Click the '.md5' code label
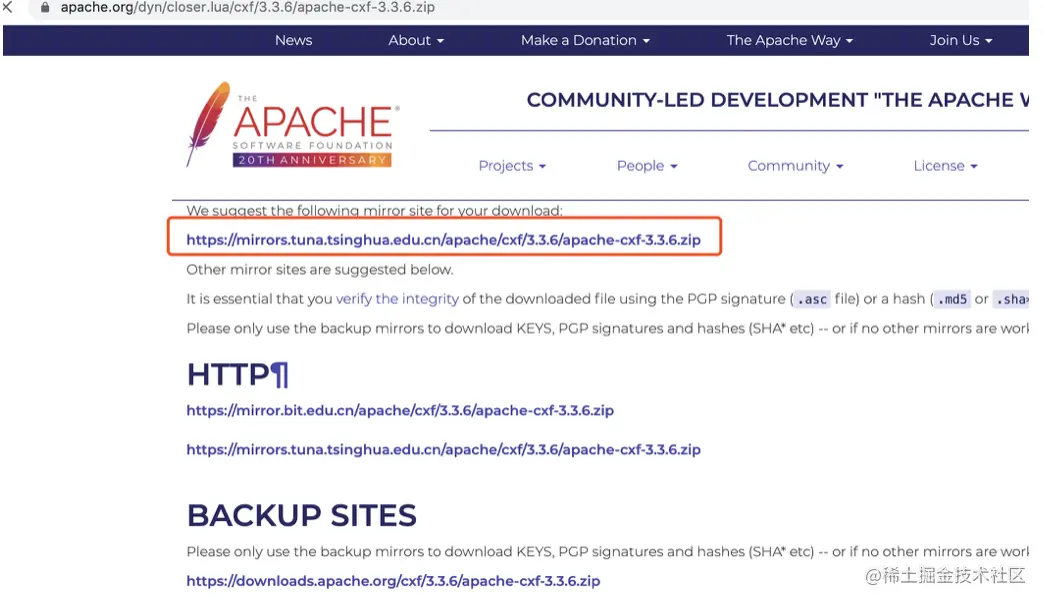The image size is (1044, 604). (952, 300)
